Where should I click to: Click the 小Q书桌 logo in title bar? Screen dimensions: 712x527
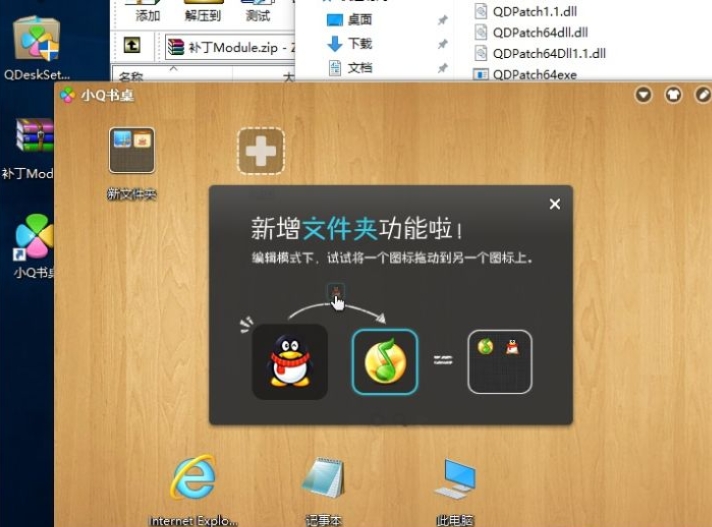[68, 95]
